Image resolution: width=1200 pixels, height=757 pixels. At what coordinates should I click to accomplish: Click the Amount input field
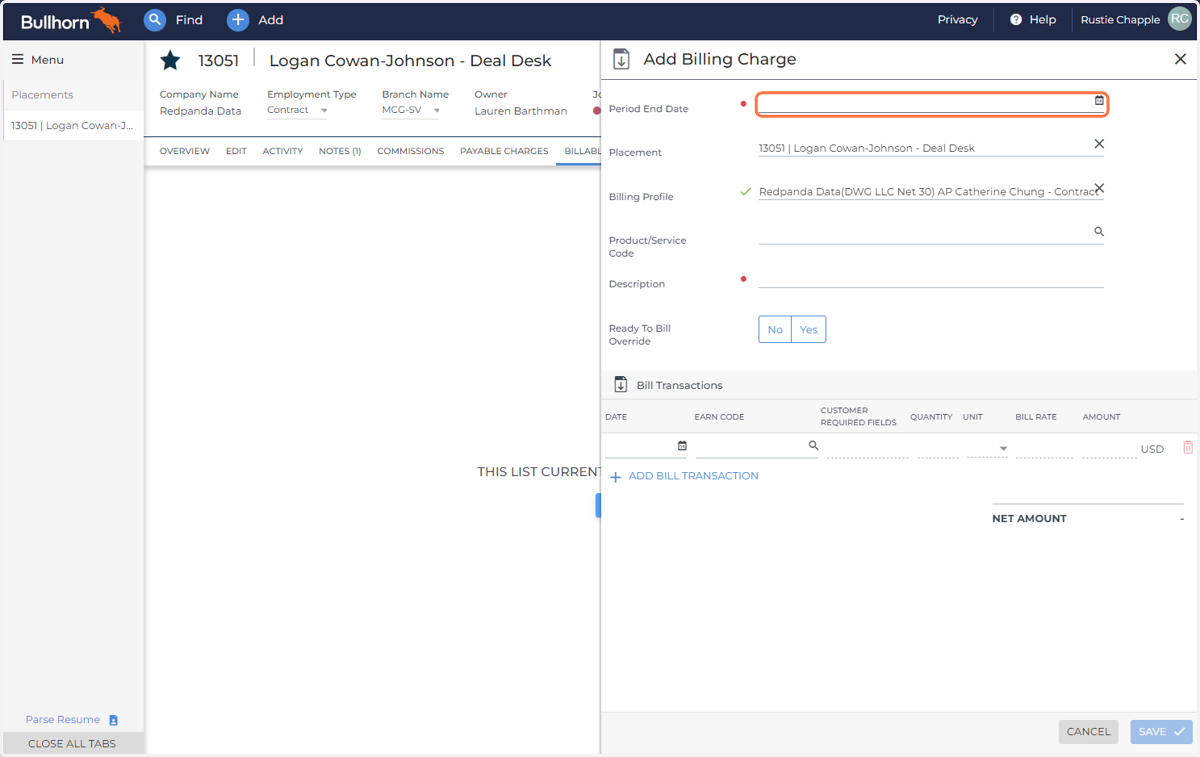[x=1109, y=448]
